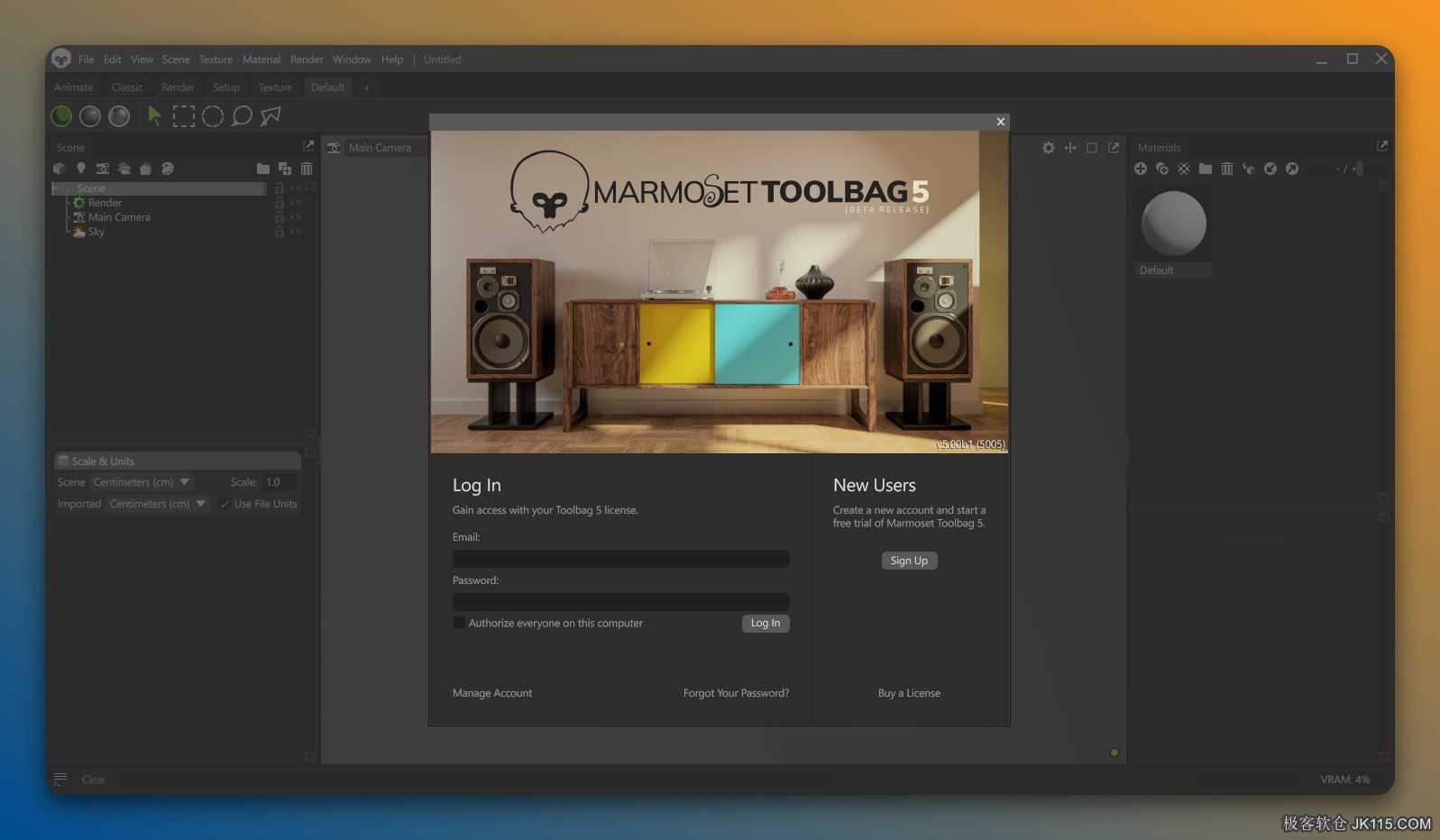Create material folder in Materials panel
This screenshot has height=840, width=1440.
point(1206,169)
